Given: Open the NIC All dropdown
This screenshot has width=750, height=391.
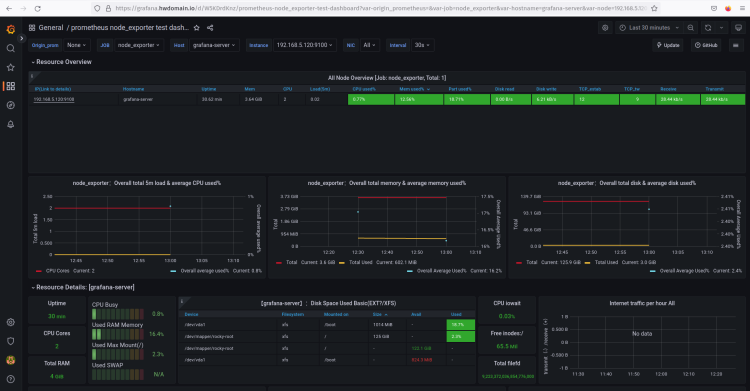Looking at the screenshot, I should pos(369,45).
